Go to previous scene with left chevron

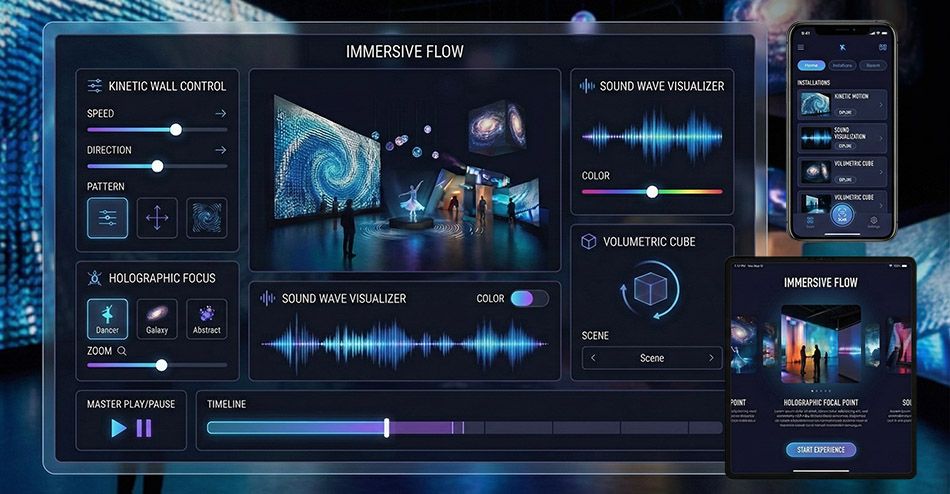click(593, 358)
